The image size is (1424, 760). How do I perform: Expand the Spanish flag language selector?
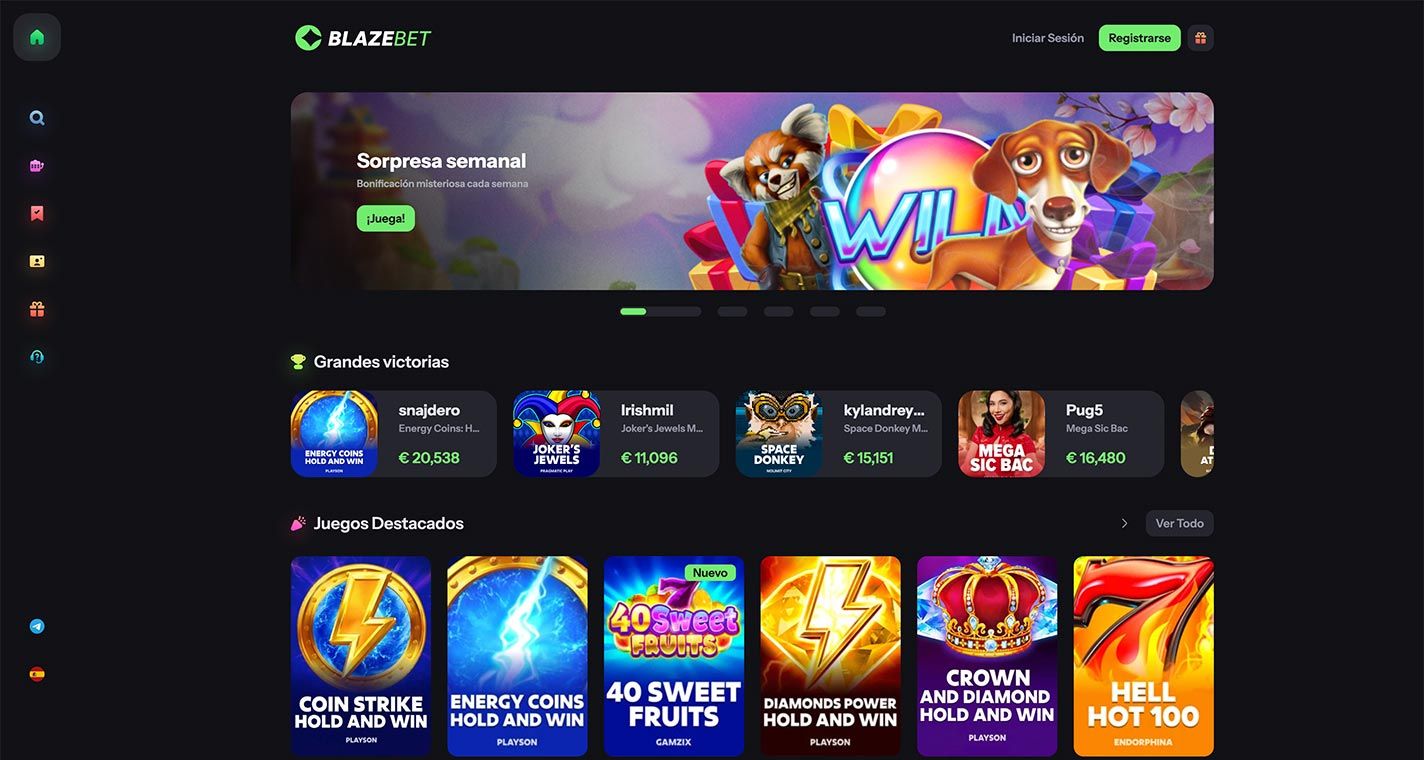click(x=37, y=674)
